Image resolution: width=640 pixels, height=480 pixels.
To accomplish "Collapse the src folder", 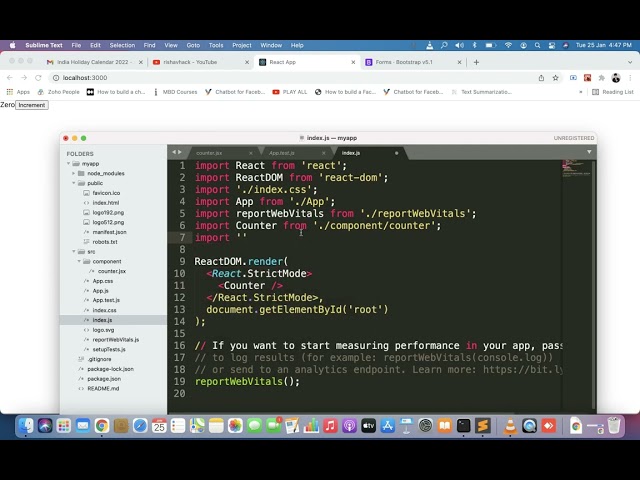I will 74,252.
